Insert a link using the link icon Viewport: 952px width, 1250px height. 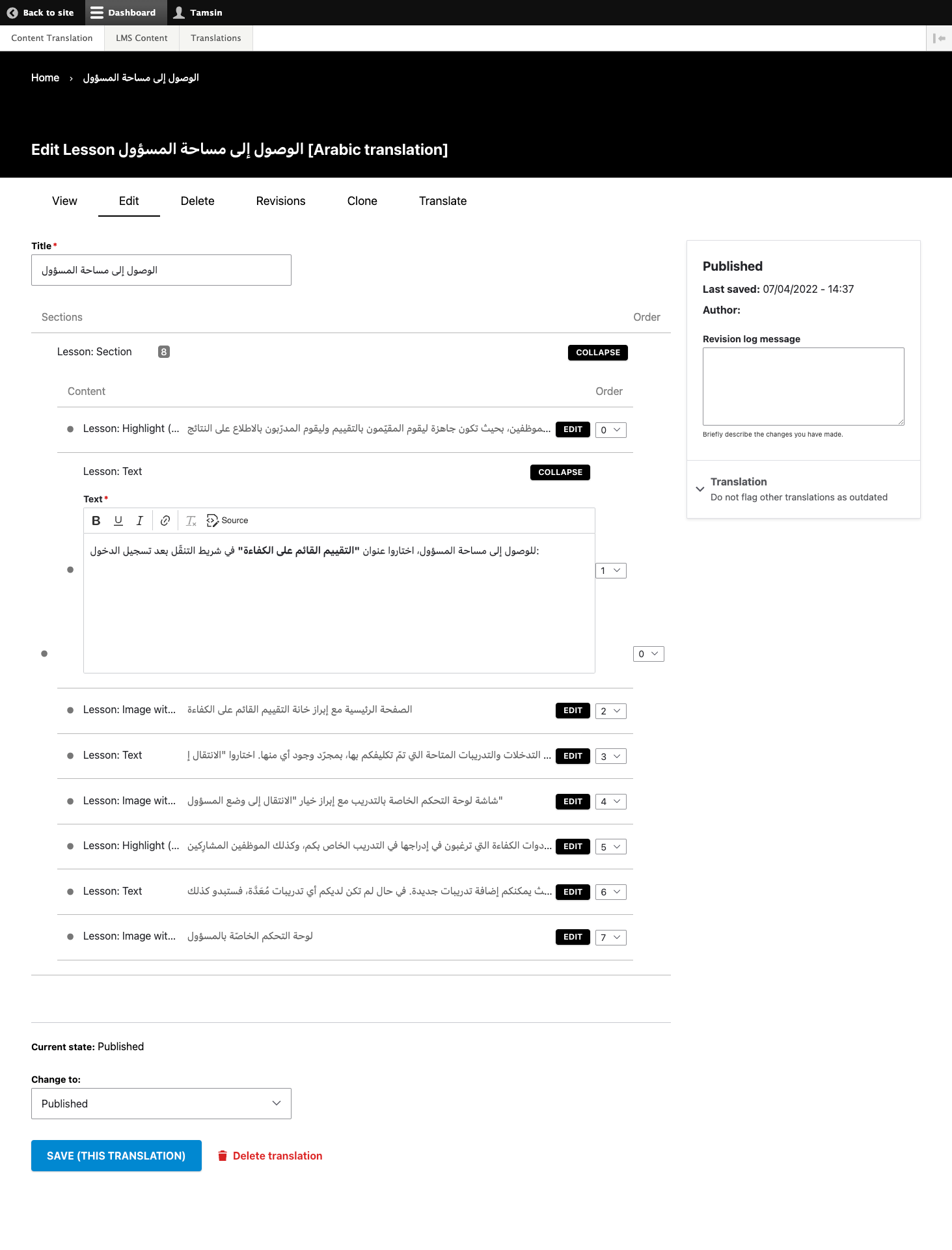[x=165, y=521]
